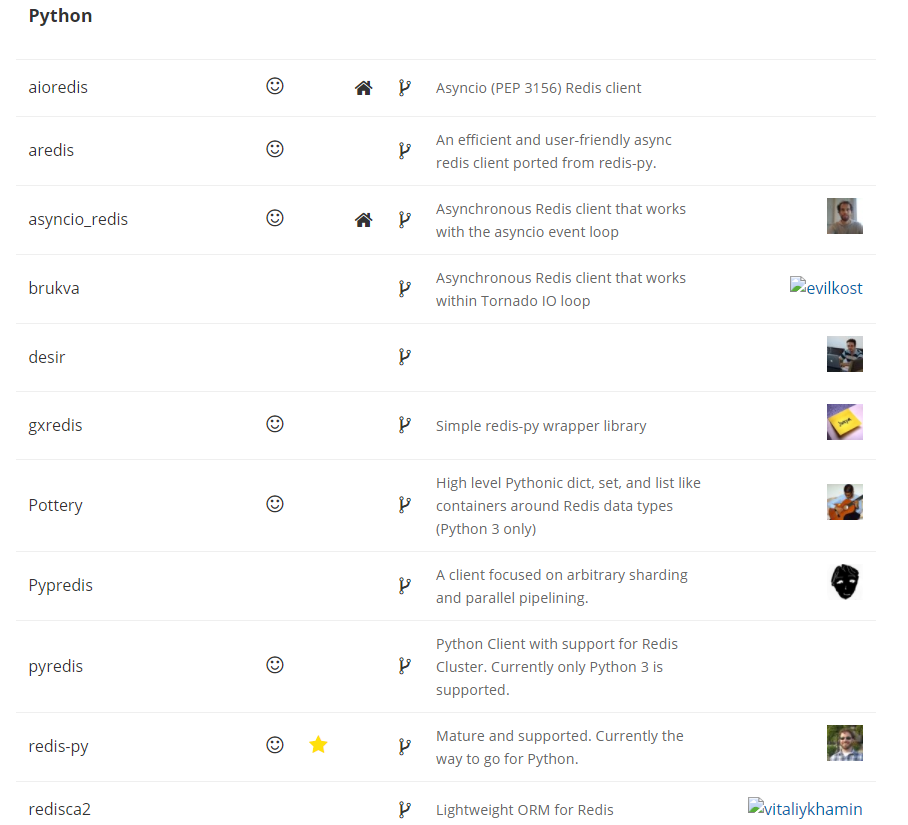
Task: Open Pypredis repository fork icon
Action: tap(405, 586)
